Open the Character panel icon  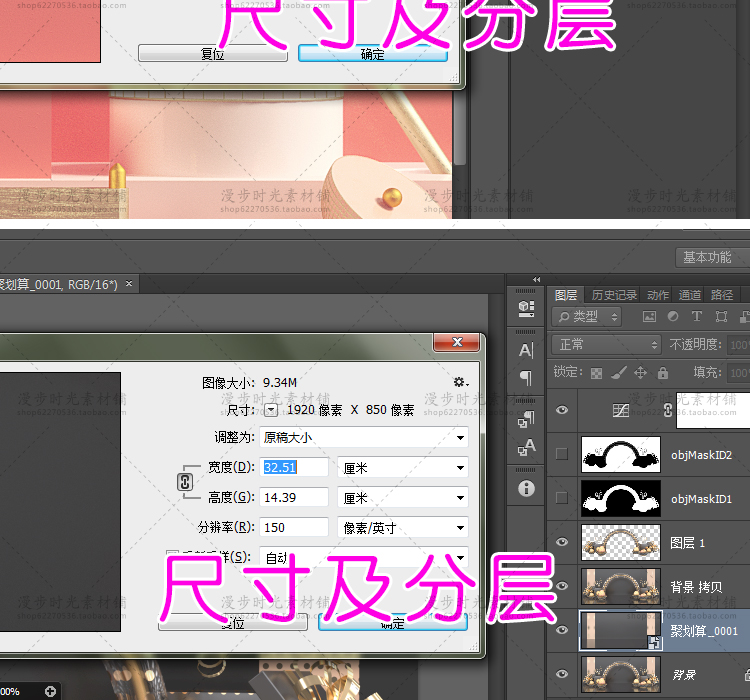[x=526, y=350]
